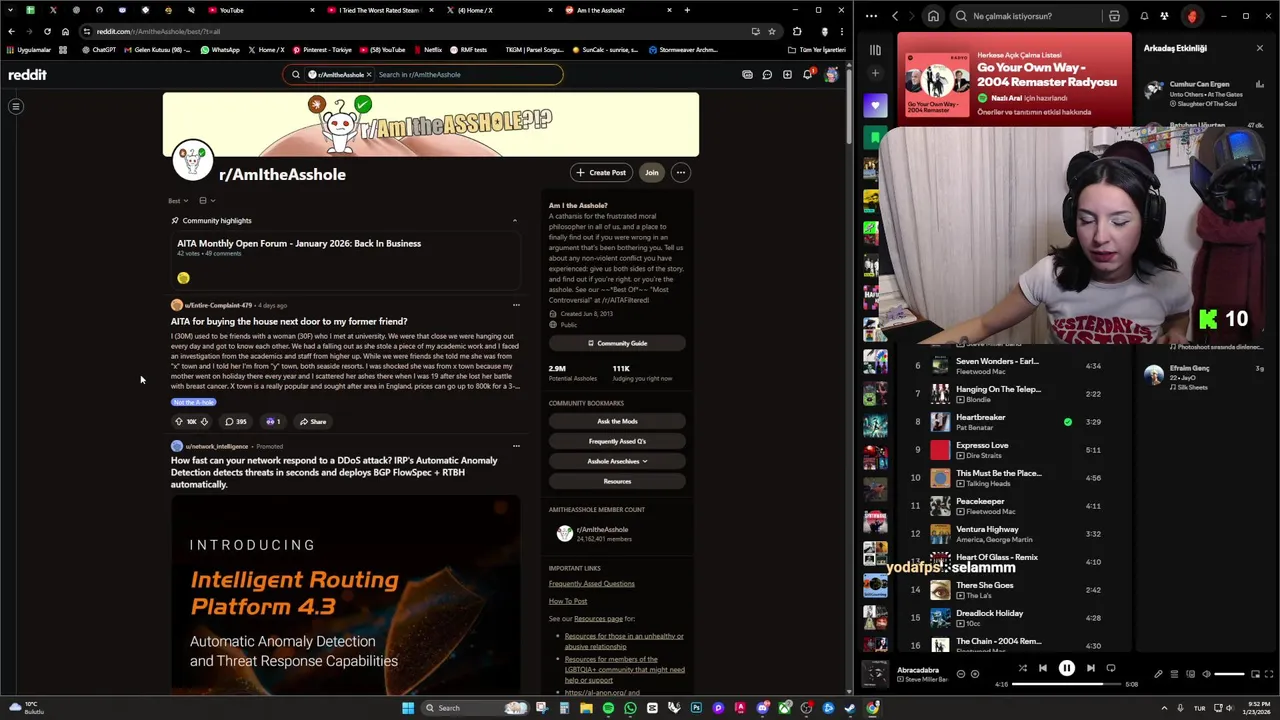Image resolution: width=1280 pixels, height=720 pixels.
Task: Remove r/AmItheAsshole search scope chip
Action: point(368,75)
